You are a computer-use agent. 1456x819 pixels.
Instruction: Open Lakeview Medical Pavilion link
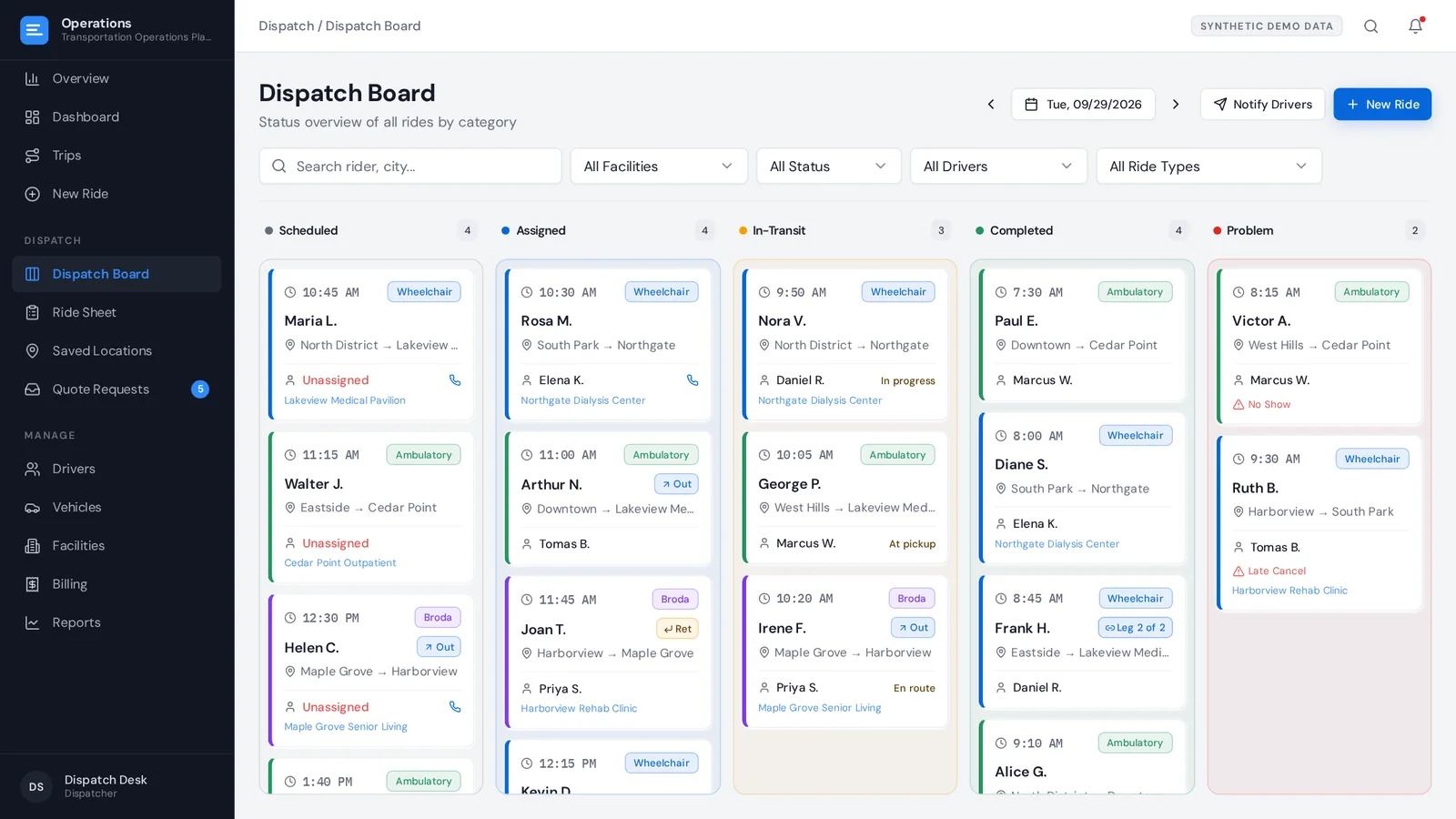coord(345,400)
